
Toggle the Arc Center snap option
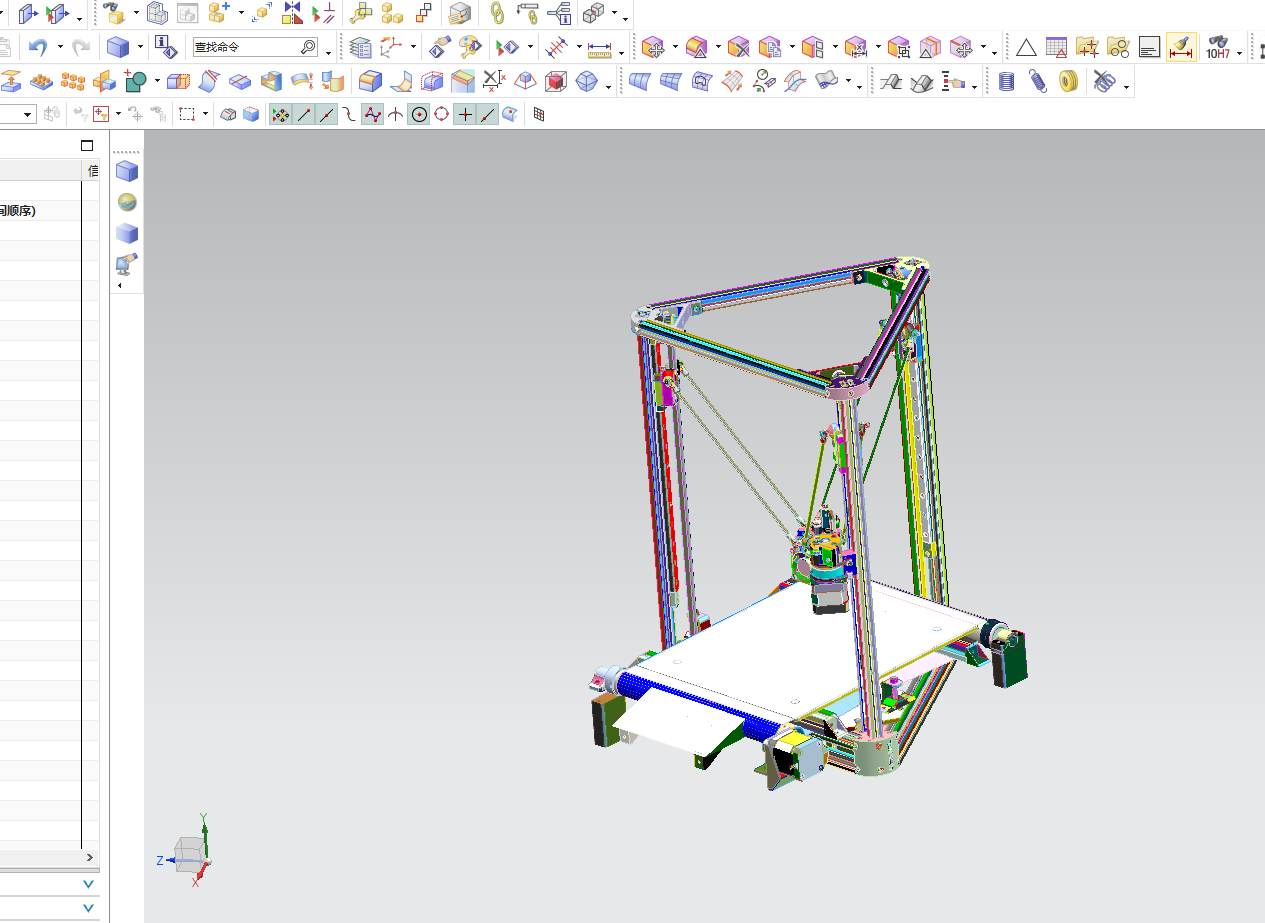(x=419, y=115)
